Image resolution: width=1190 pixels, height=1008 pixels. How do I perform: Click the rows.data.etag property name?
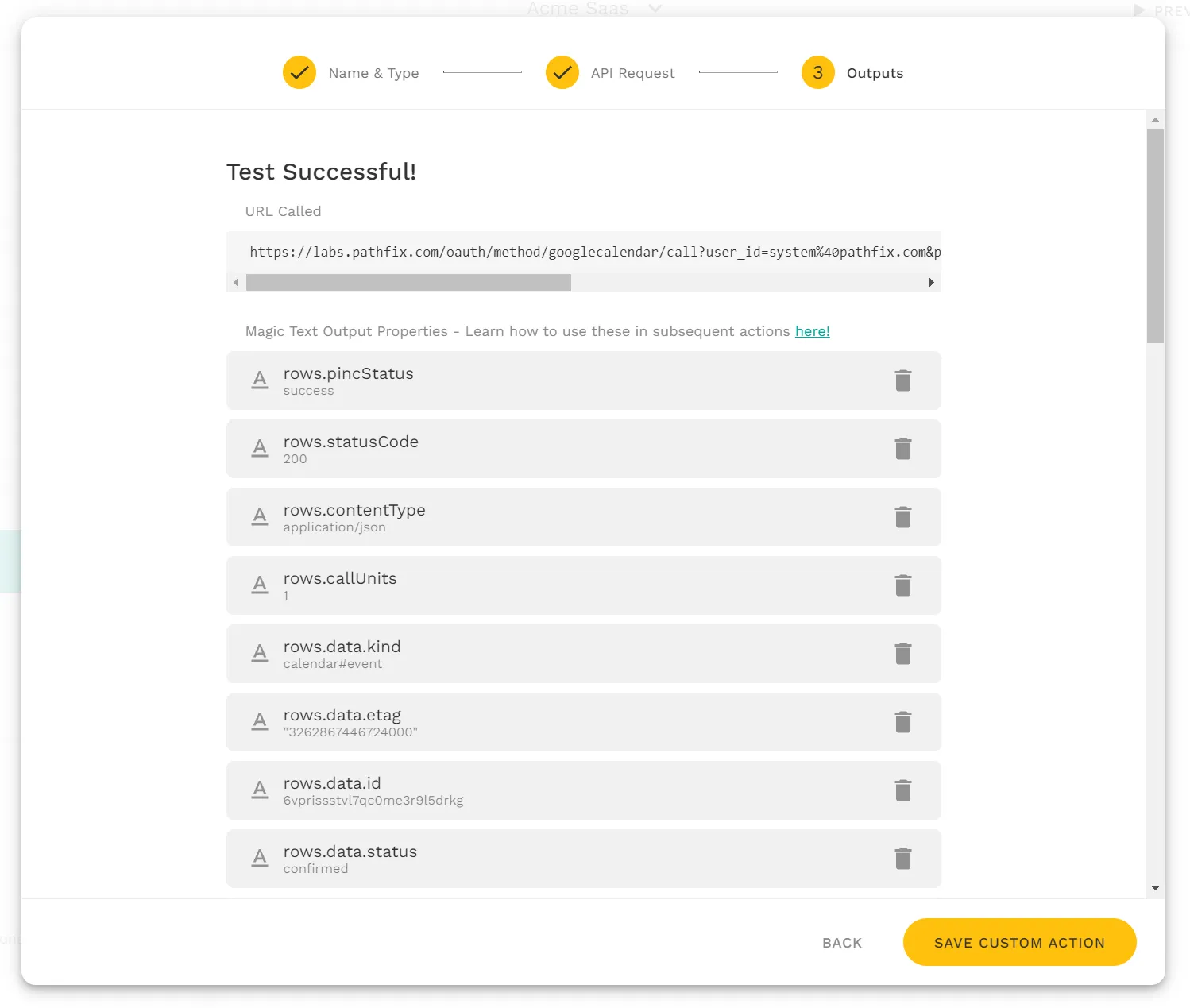(x=342, y=715)
